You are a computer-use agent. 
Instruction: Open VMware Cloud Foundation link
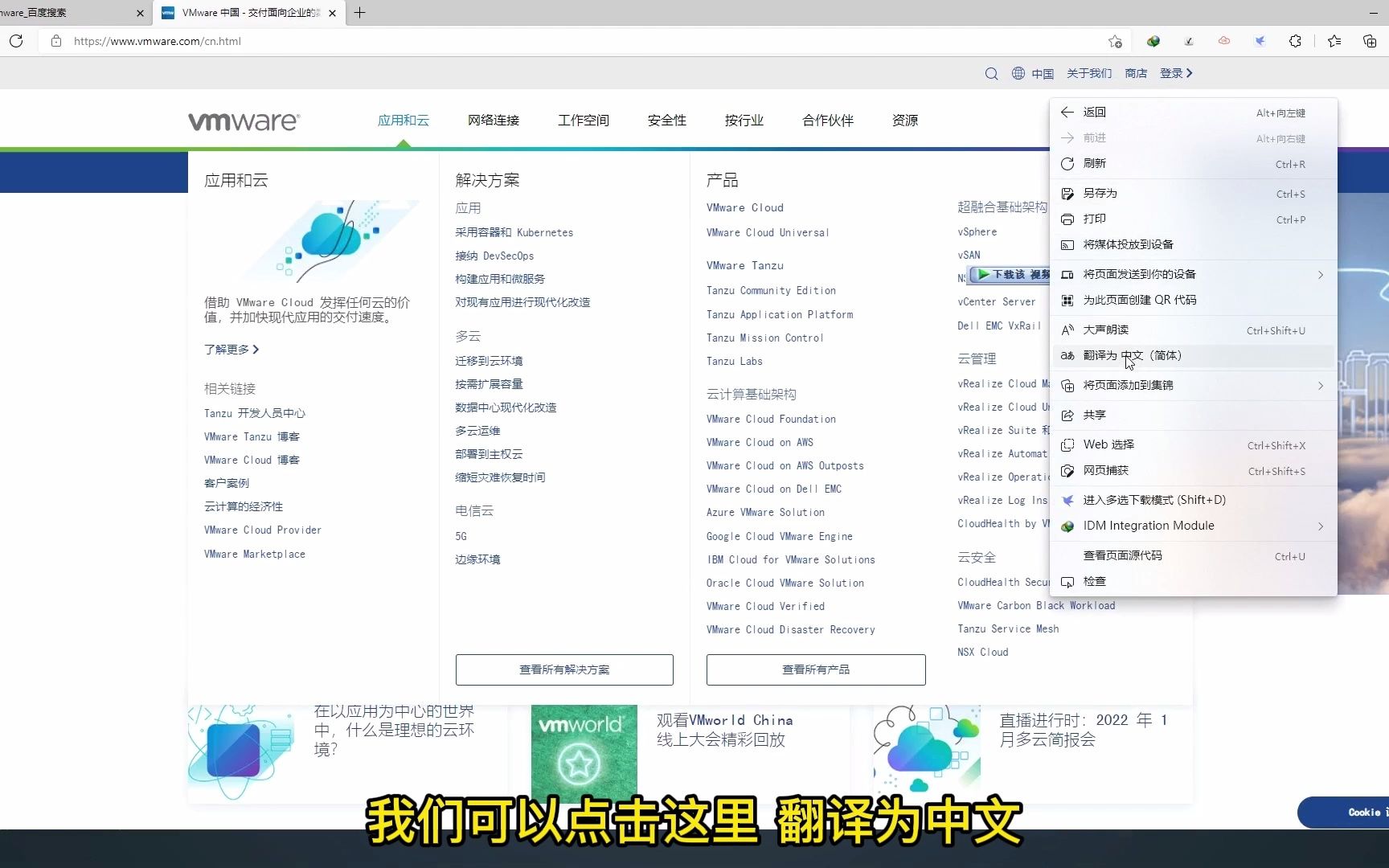[x=771, y=420]
